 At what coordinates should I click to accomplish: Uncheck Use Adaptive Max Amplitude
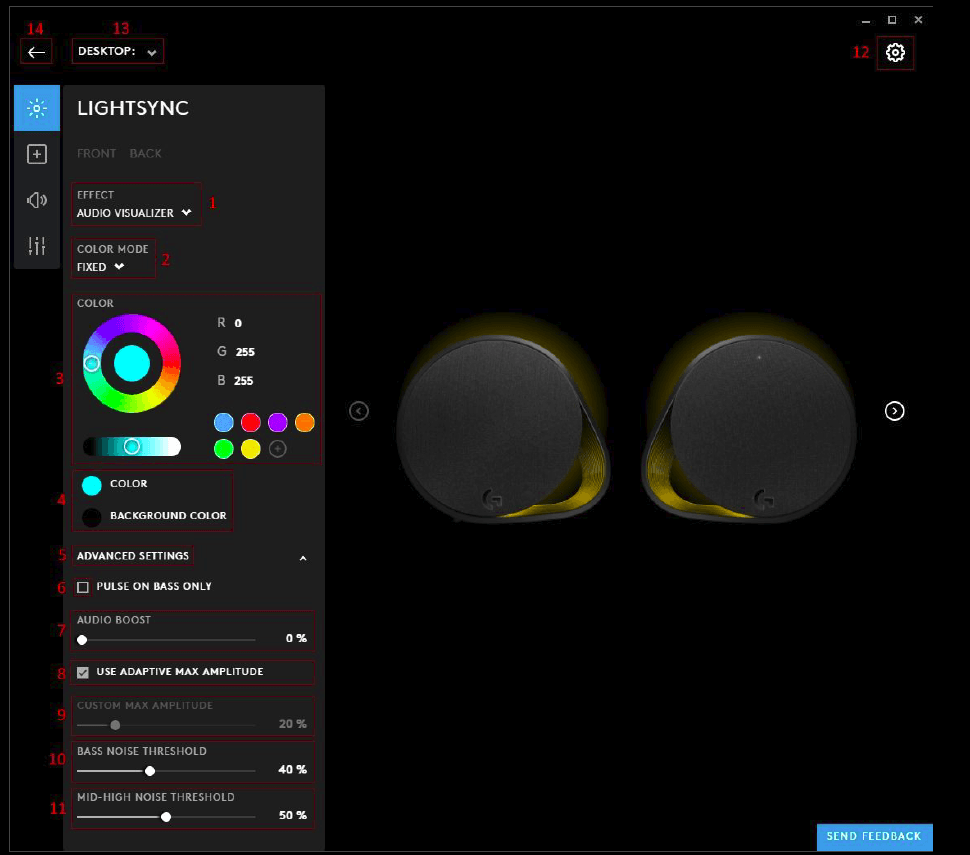pyautogui.click(x=83, y=672)
